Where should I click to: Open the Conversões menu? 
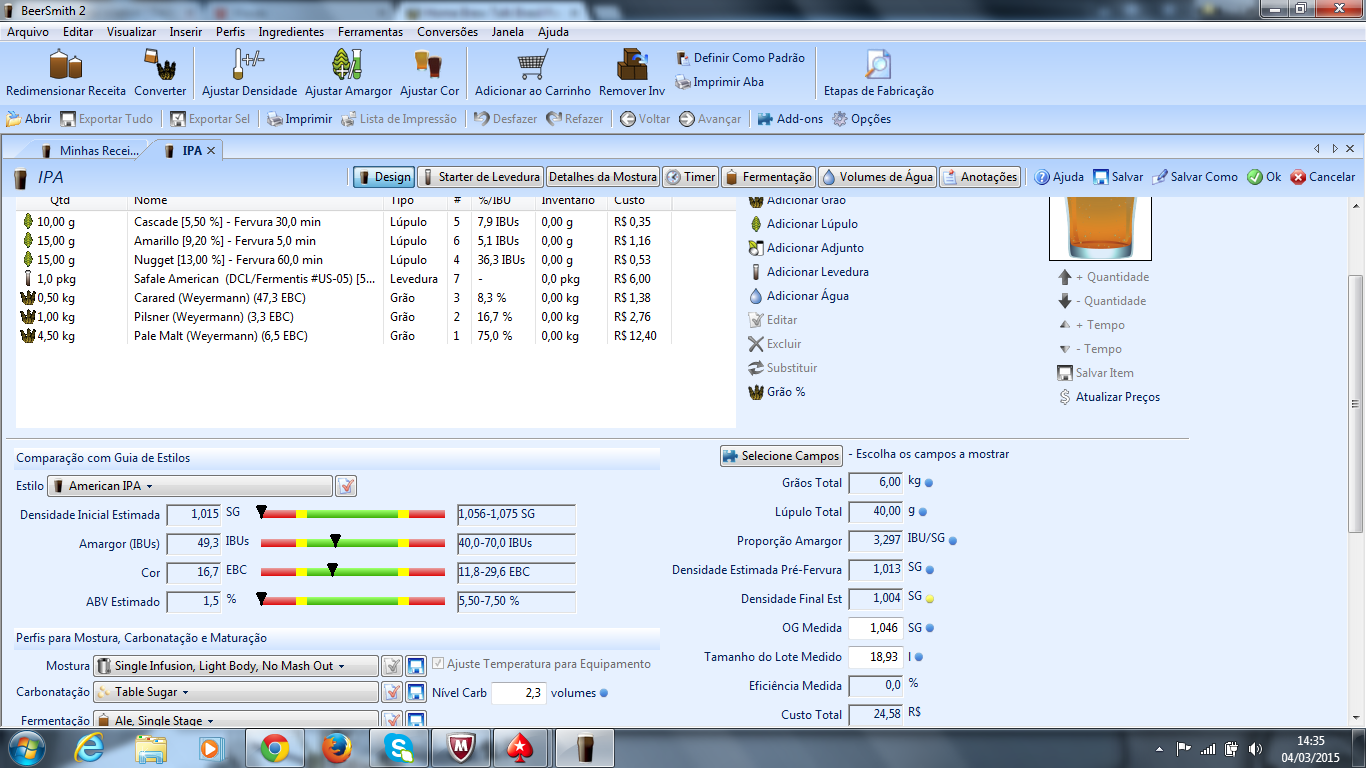coord(447,32)
